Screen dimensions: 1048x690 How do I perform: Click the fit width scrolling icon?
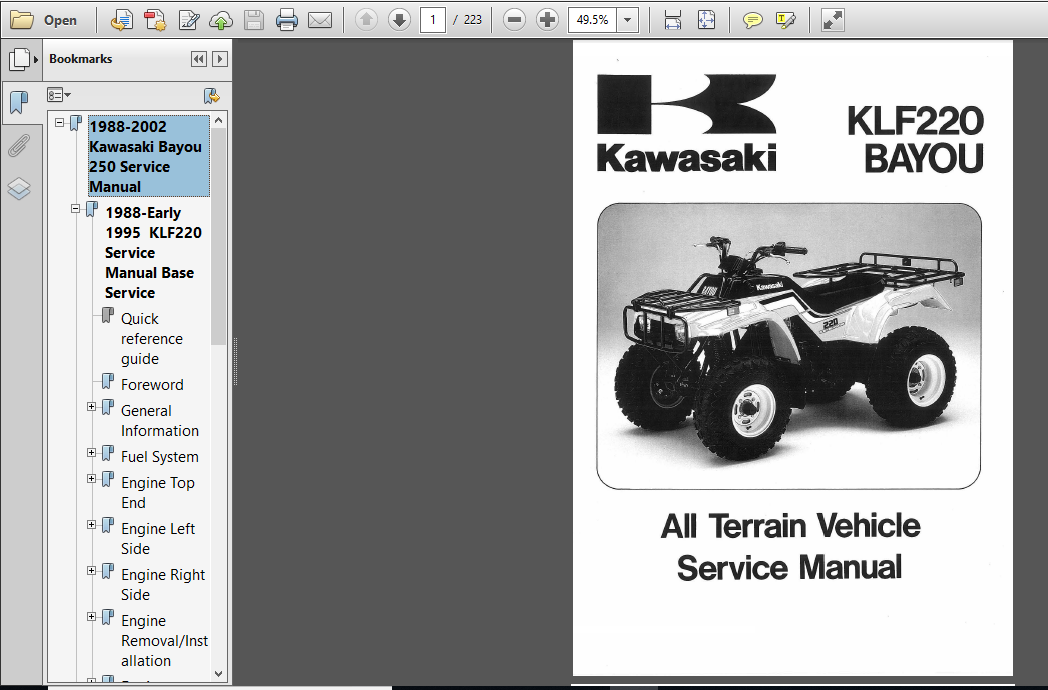(x=673, y=20)
